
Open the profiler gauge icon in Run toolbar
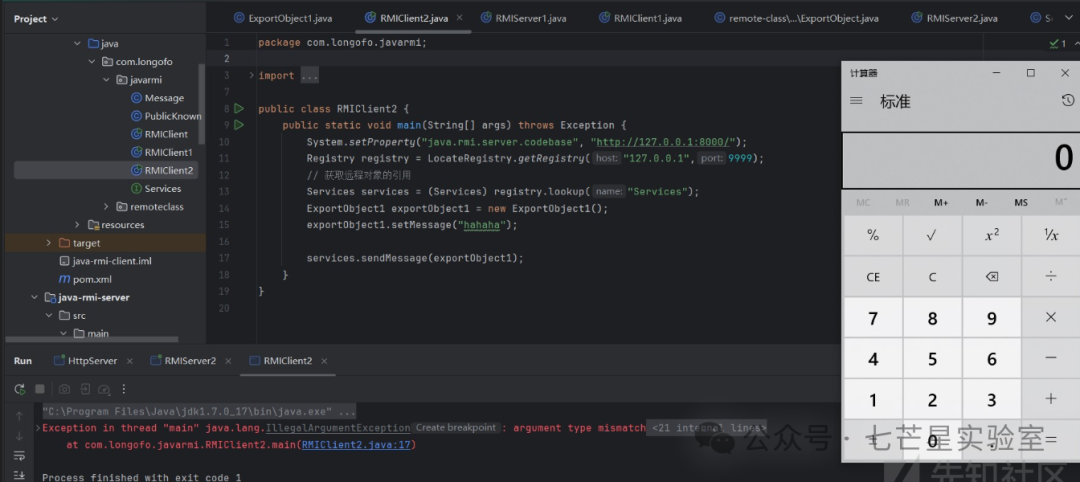tap(105, 389)
